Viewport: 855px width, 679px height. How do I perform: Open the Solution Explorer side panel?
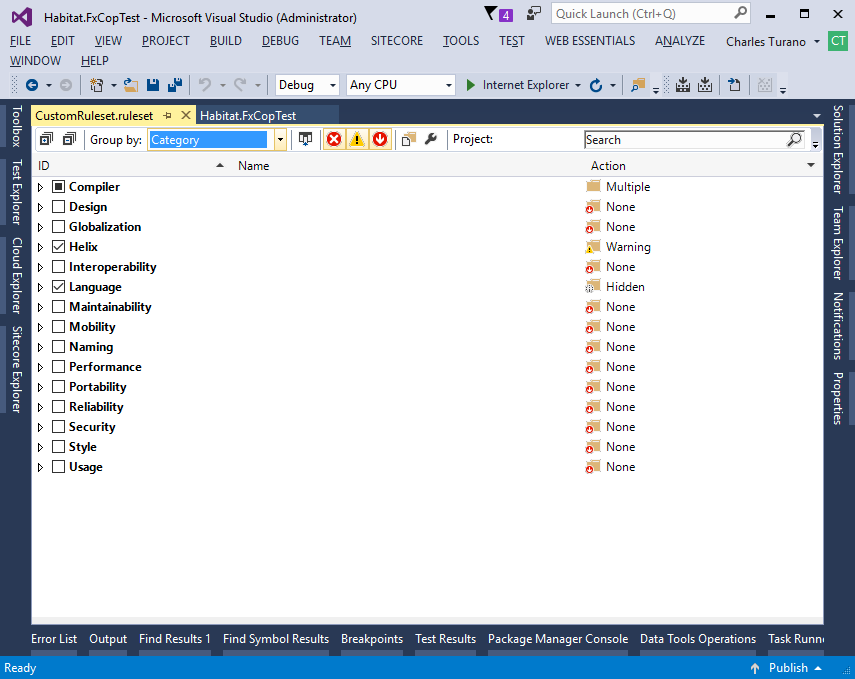(x=838, y=149)
